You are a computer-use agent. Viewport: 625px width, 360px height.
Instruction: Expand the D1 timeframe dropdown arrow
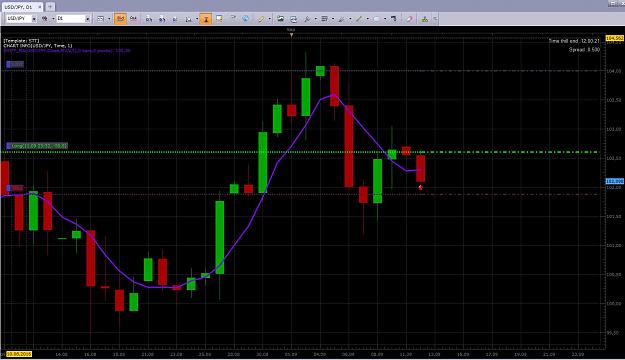pos(88,19)
